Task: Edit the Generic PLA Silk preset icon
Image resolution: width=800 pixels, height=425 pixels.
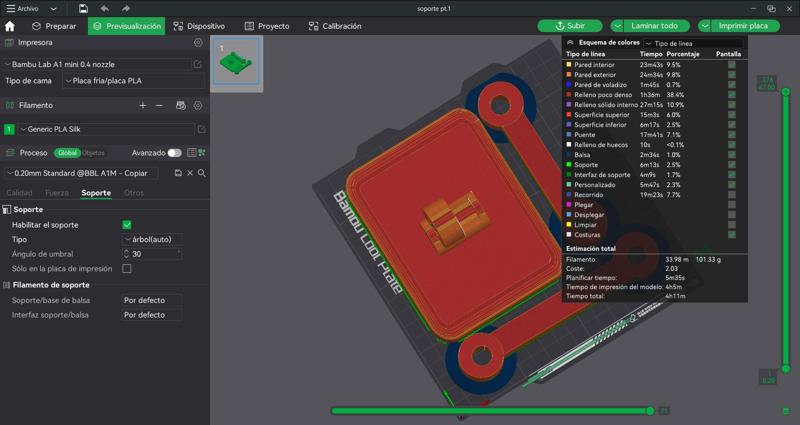Action: point(202,129)
